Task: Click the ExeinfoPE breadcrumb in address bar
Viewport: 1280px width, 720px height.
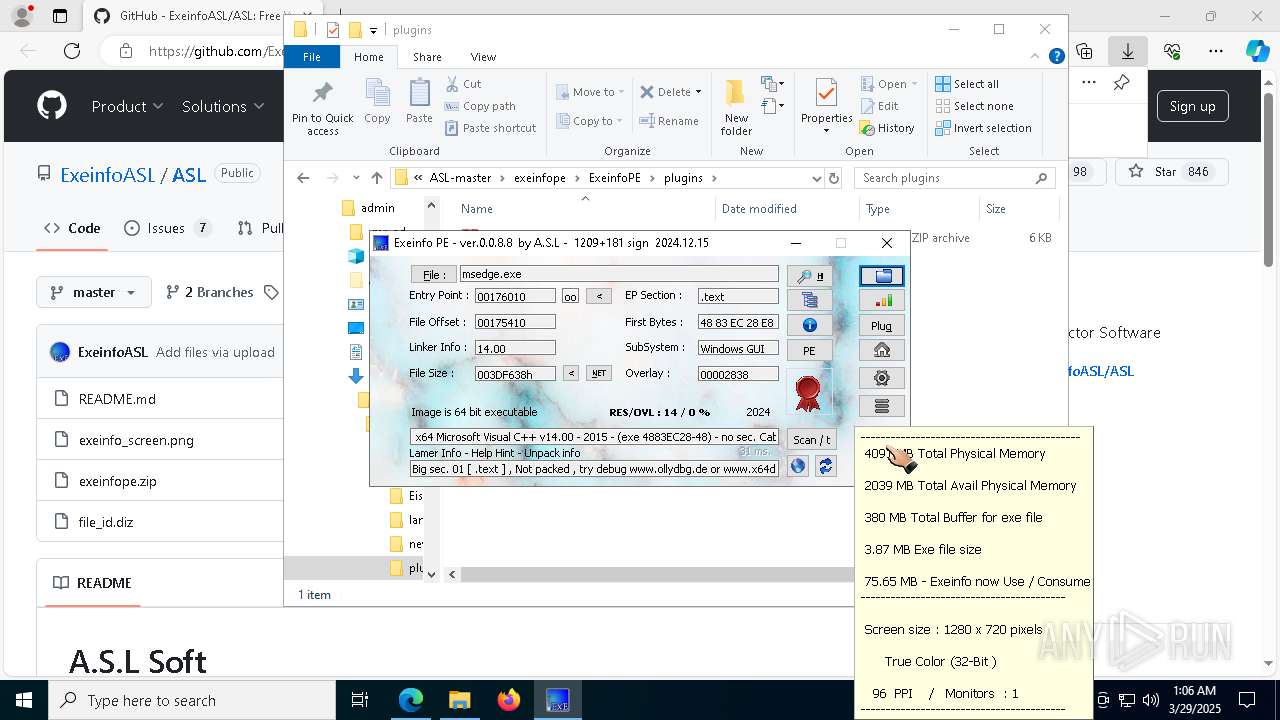Action: (x=614, y=178)
